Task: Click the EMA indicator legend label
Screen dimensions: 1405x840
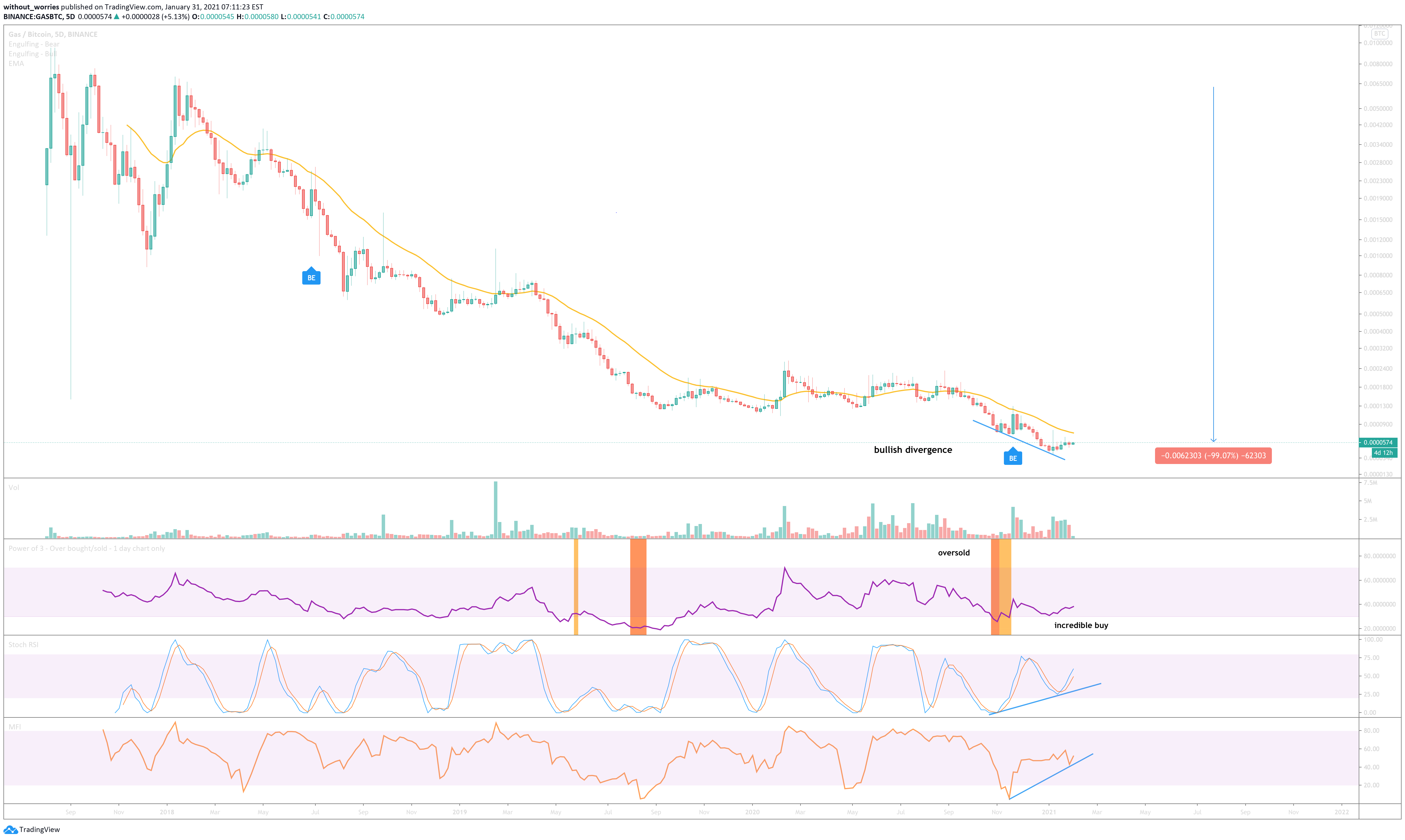Action: 16,63
